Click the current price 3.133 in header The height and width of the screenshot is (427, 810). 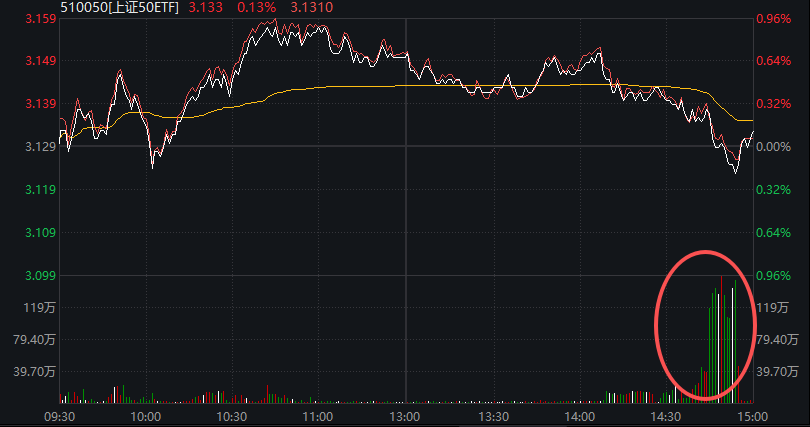coord(205,8)
